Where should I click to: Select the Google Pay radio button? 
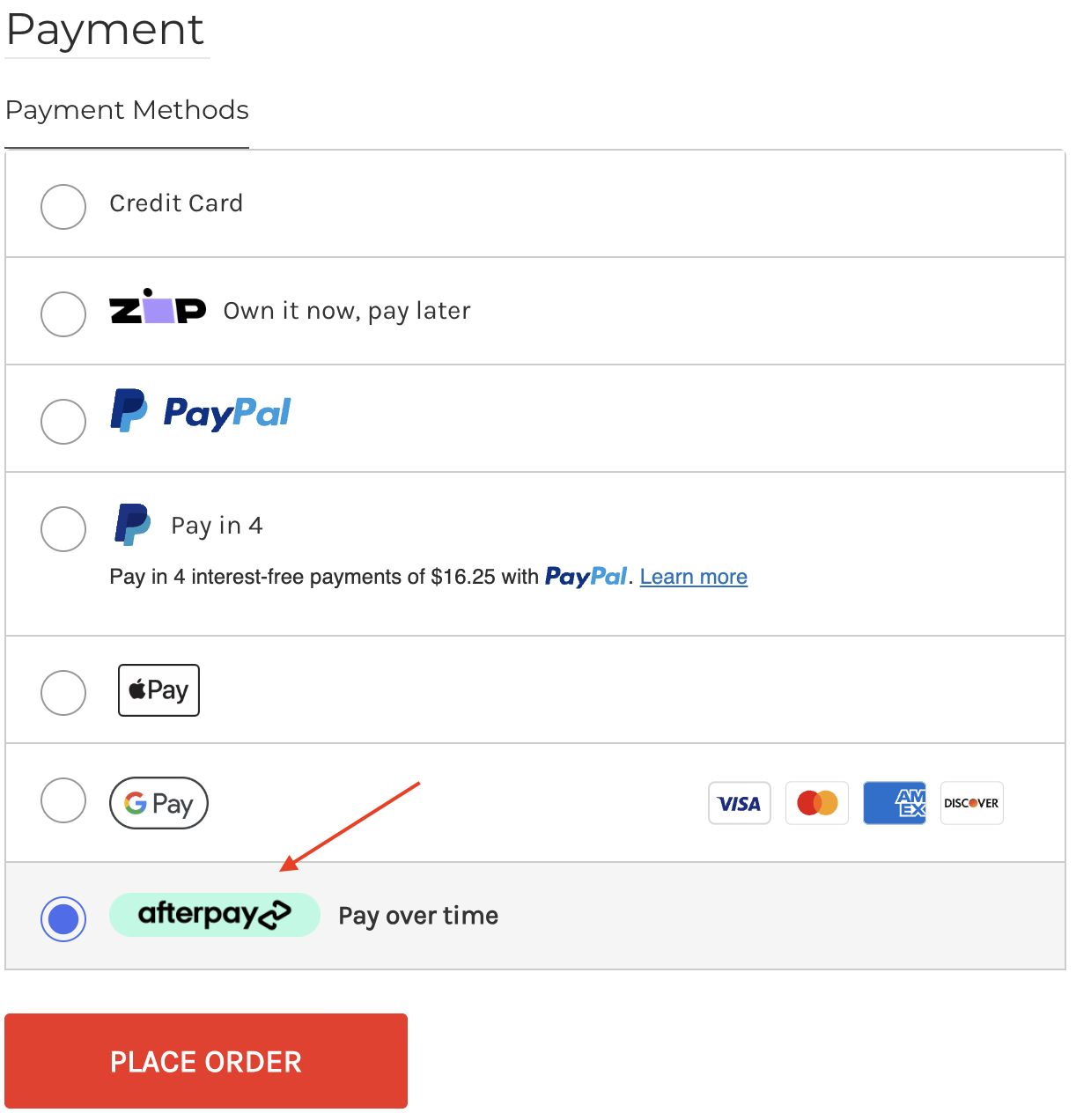pyautogui.click(x=63, y=800)
